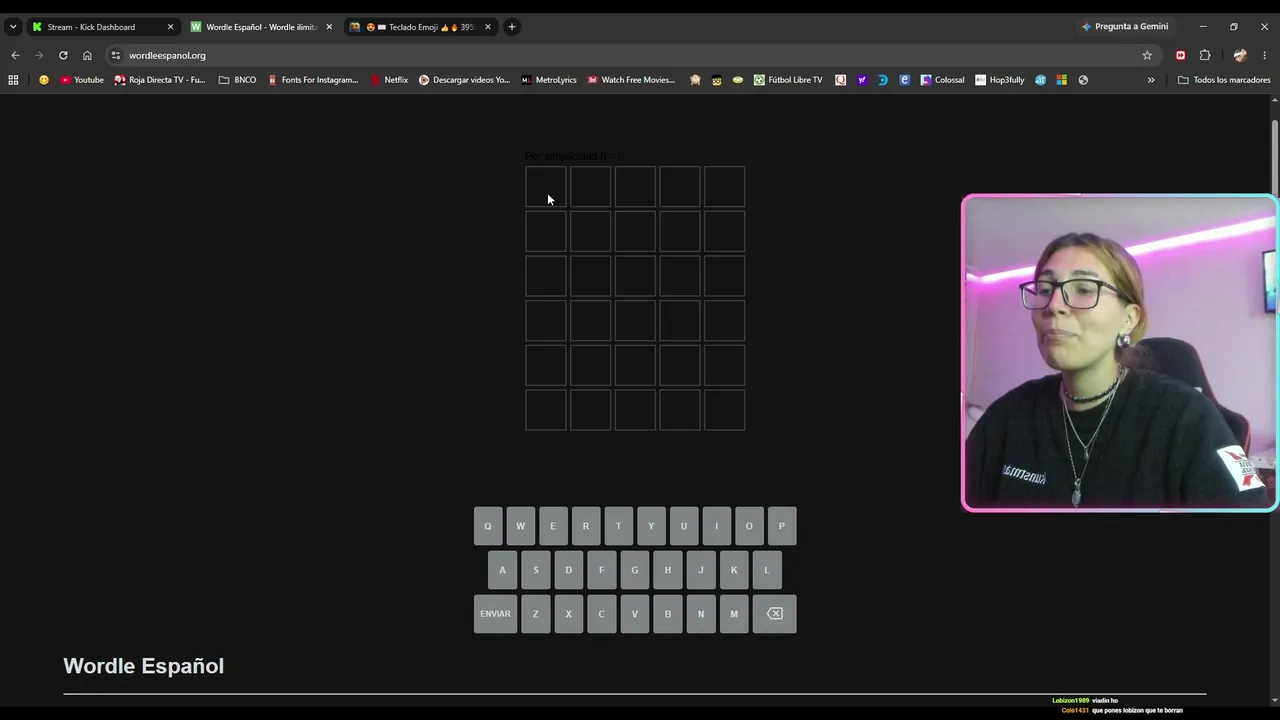Reload the page
This screenshot has height=720, width=1280.
point(63,55)
